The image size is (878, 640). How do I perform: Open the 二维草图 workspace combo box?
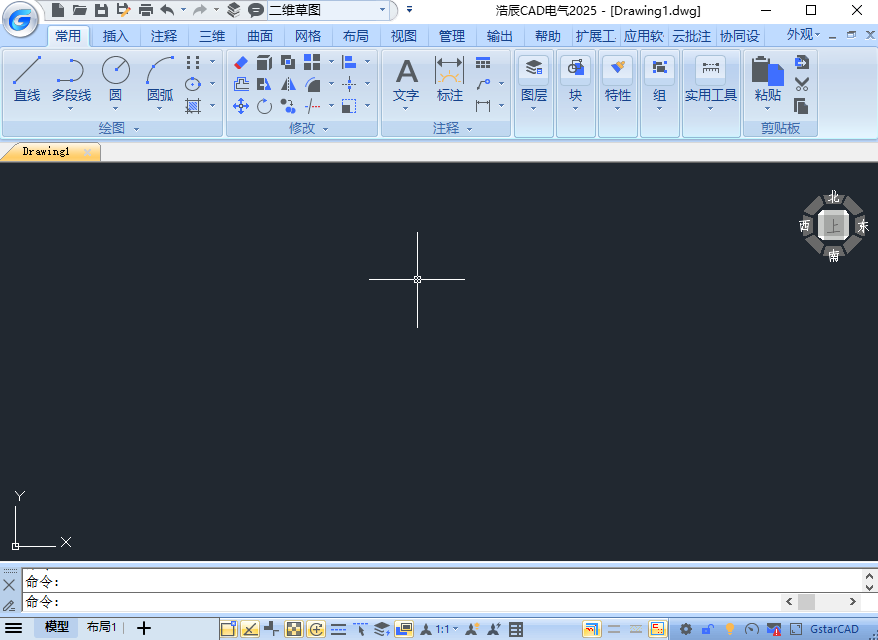pos(328,10)
